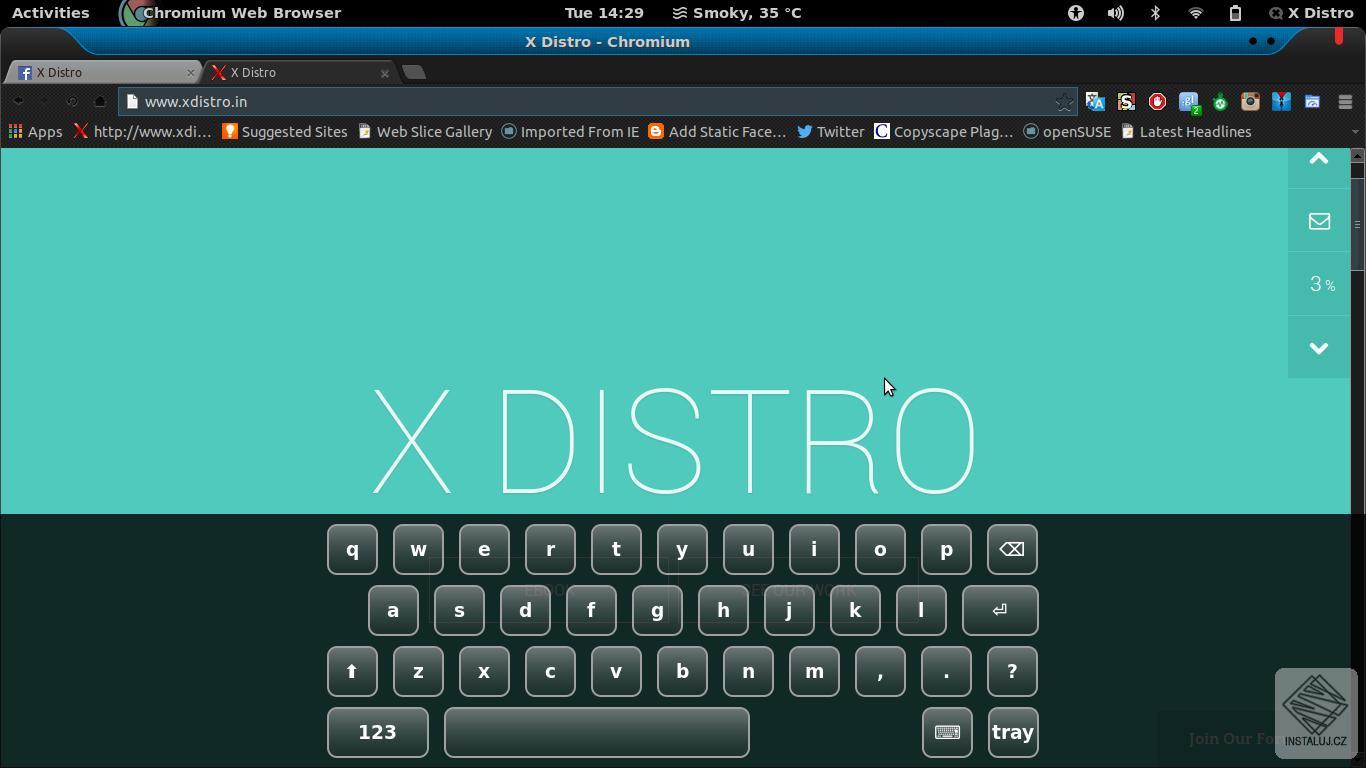Image resolution: width=1366 pixels, height=768 pixels.
Task: Toggle the shift key on the on-screen keyboard
Action: tap(352, 672)
